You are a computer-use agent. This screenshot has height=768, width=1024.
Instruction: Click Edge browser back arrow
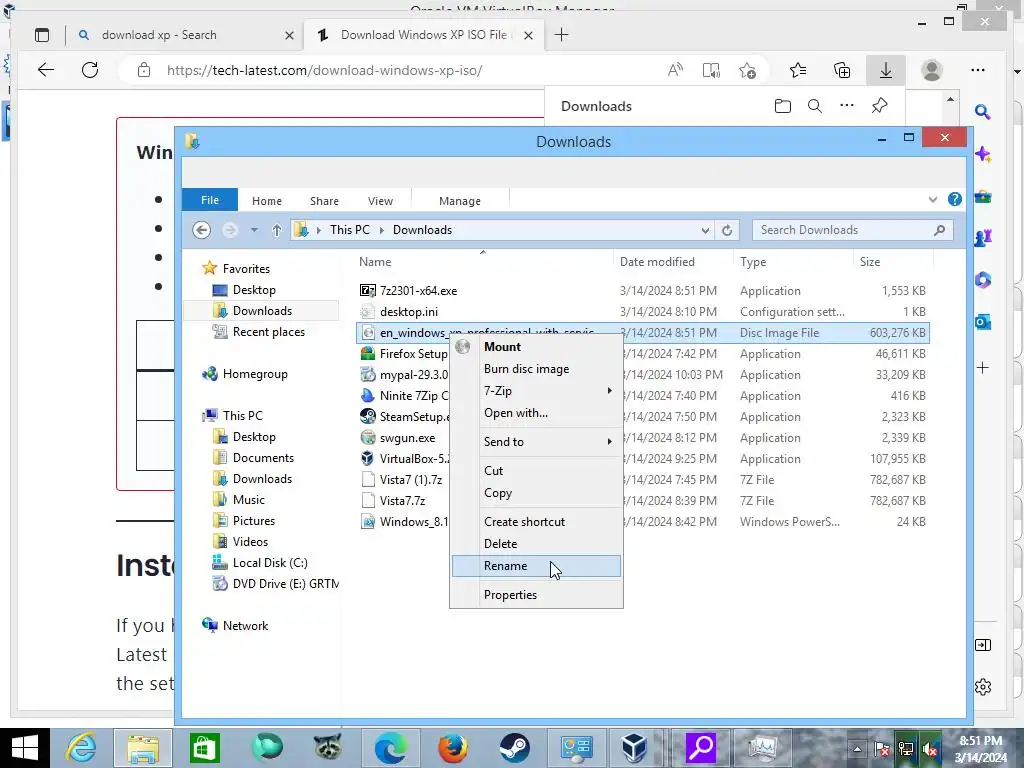coord(46,70)
